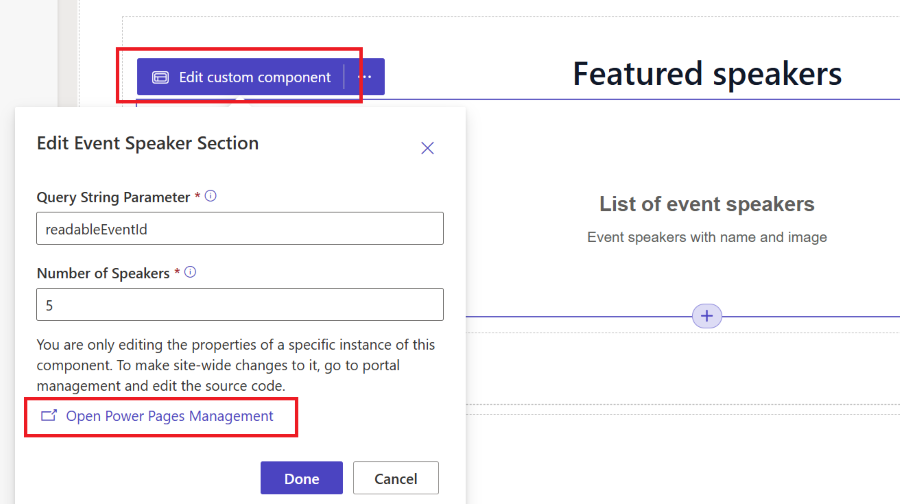
Task: Close the Edit Event Speaker Section dialog
Action: coord(427,148)
